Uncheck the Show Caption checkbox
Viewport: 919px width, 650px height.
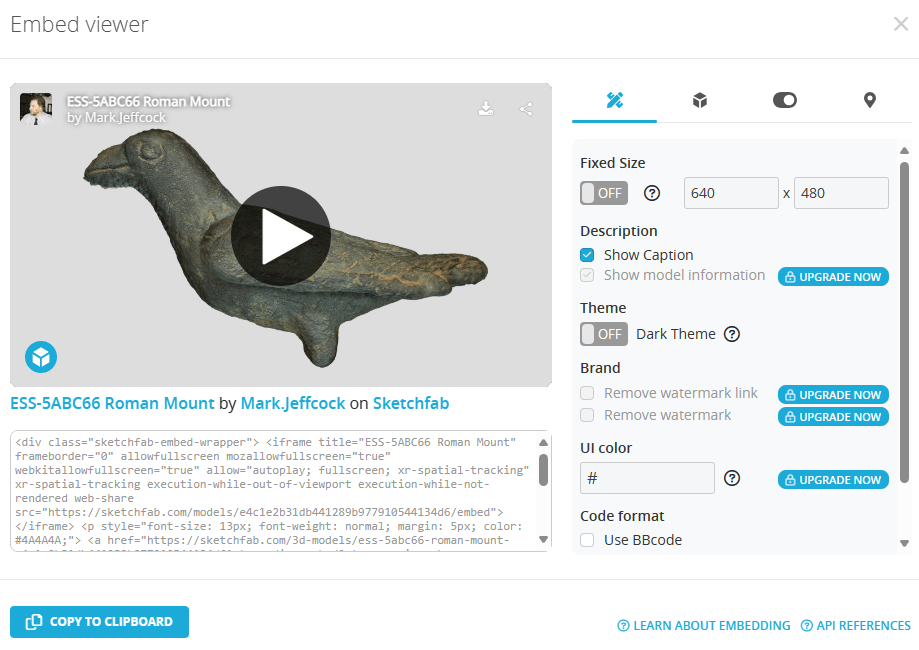click(587, 255)
